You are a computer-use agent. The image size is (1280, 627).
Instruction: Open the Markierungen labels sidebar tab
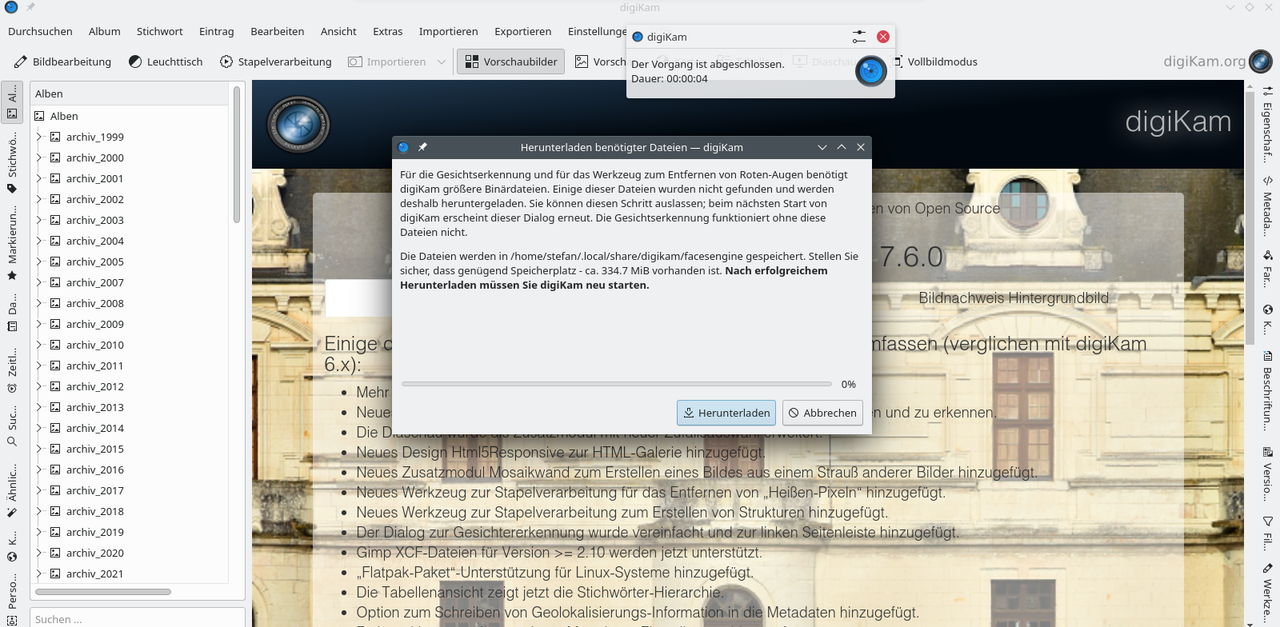(x=12, y=244)
